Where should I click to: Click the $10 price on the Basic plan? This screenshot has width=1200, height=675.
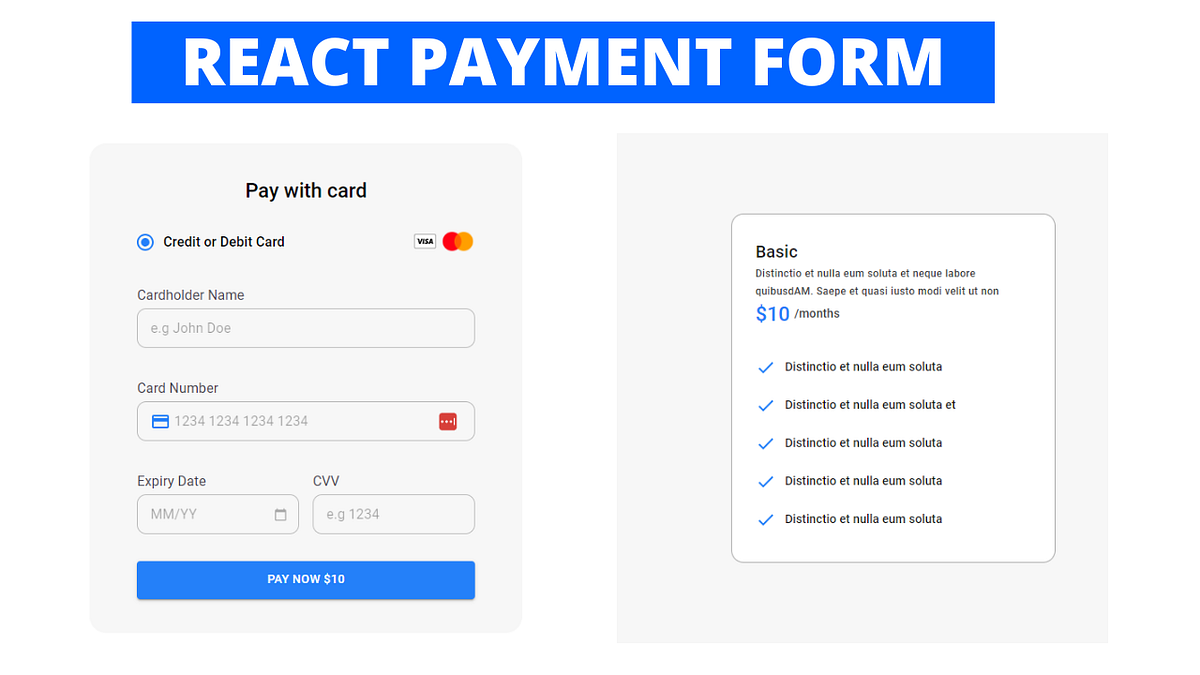click(770, 314)
